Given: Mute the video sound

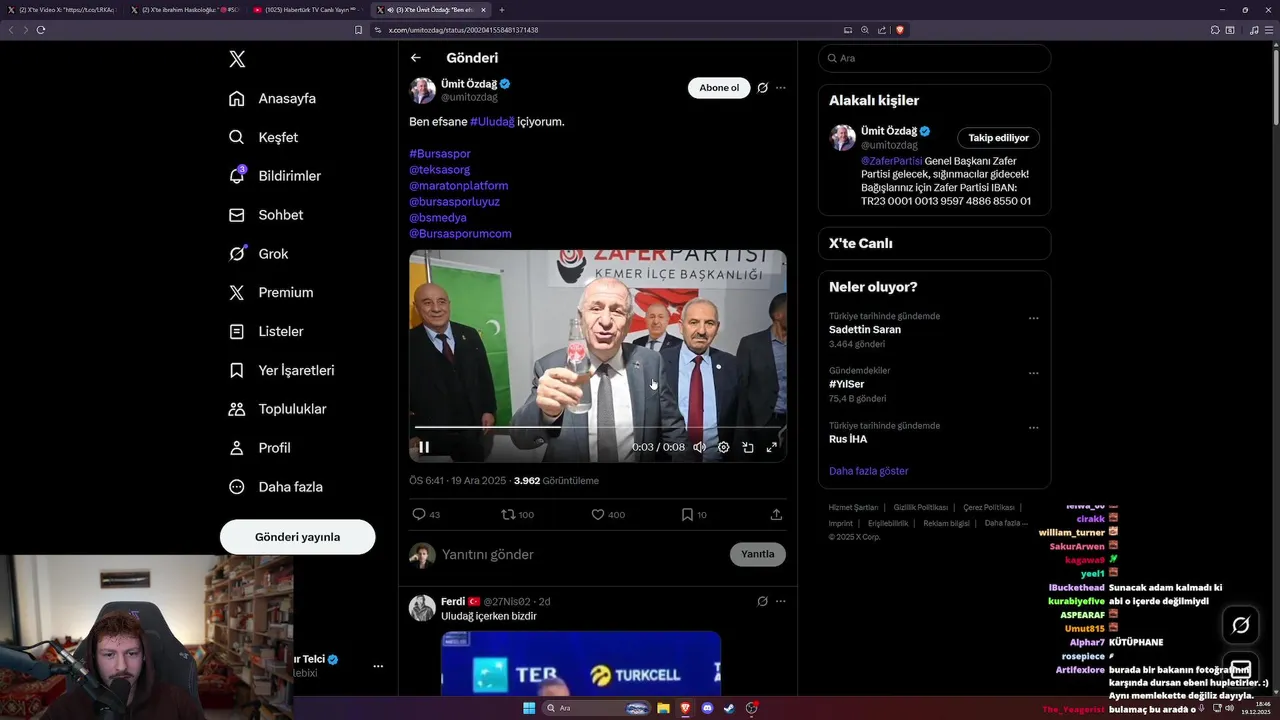Looking at the screenshot, I should [x=699, y=447].
